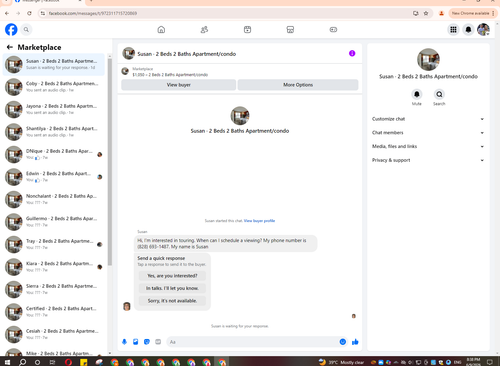This screenshot has height=366, width=500.
Task: Open Susan conversation in the list
Action: tap(54, 64)
